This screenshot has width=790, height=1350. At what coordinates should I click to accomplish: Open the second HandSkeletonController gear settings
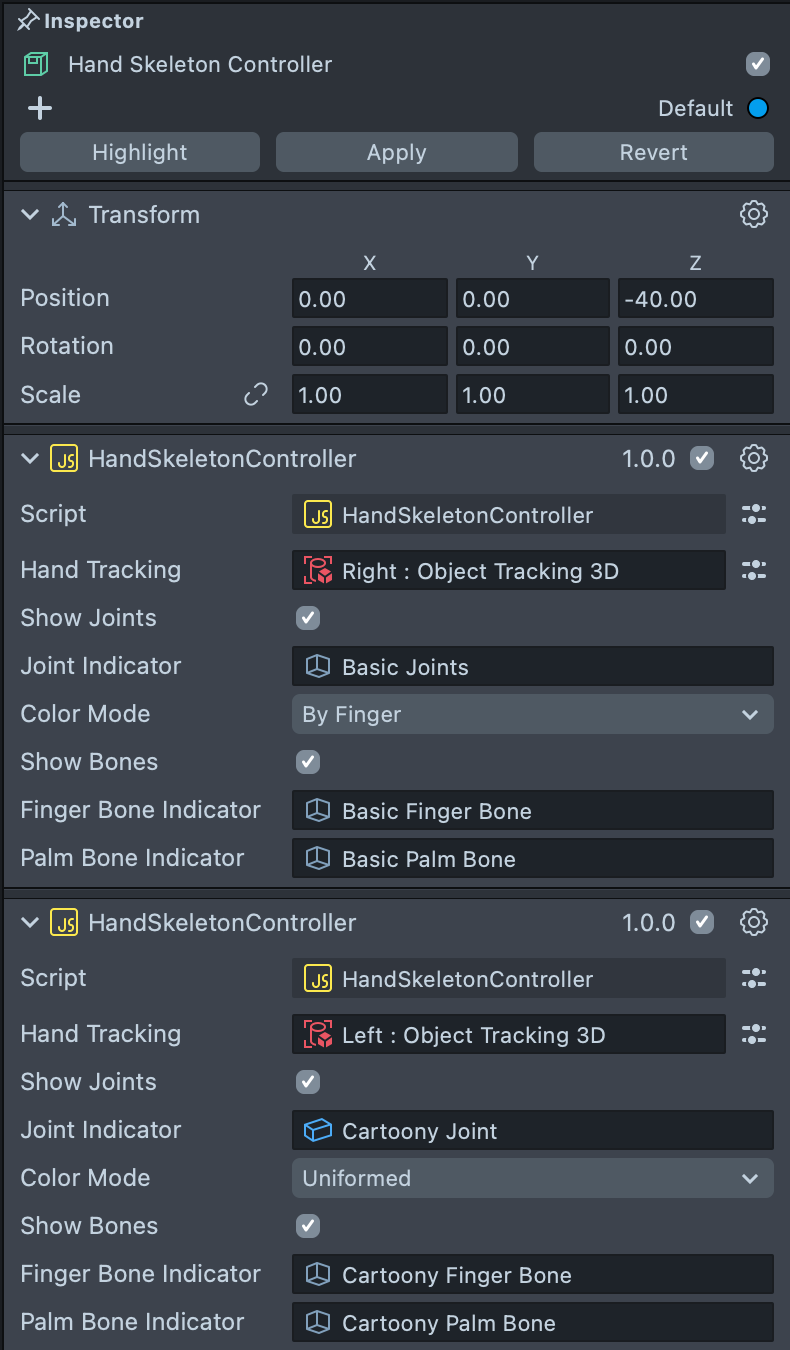[753, 923]
